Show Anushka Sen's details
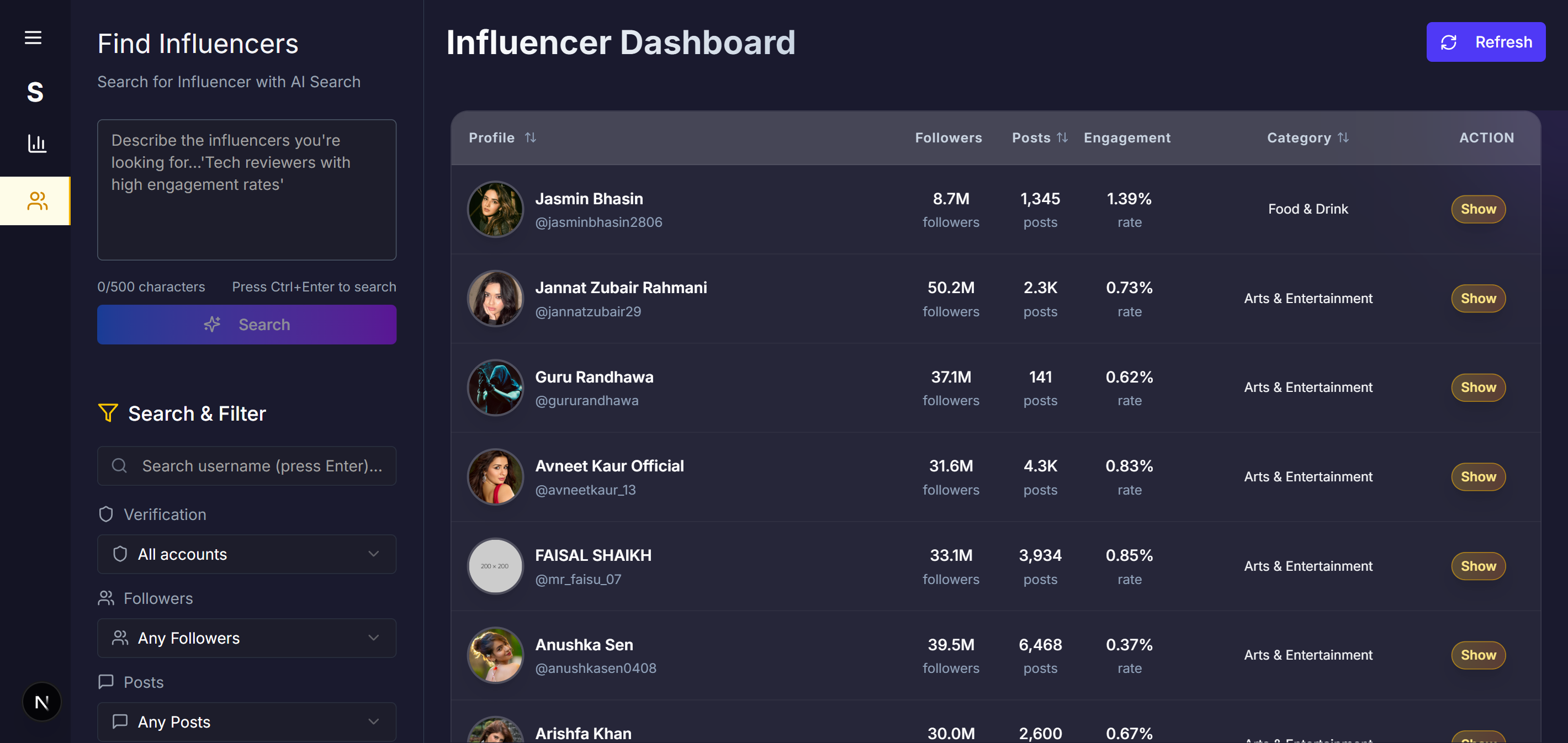Viewport: 1568px width, 743px height. coord(1478,655)
